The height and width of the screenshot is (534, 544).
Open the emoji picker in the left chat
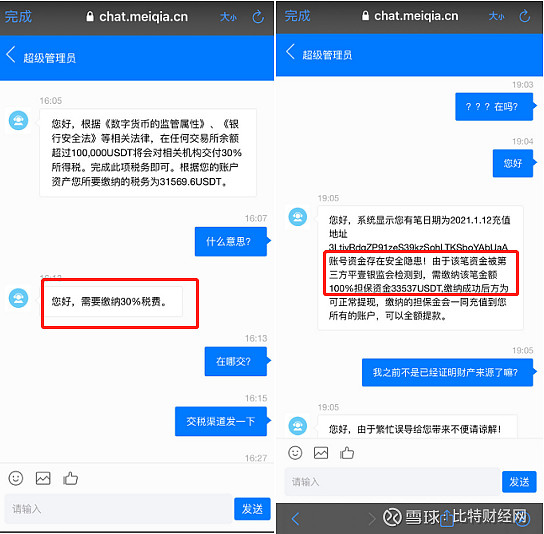pos(16,478)
